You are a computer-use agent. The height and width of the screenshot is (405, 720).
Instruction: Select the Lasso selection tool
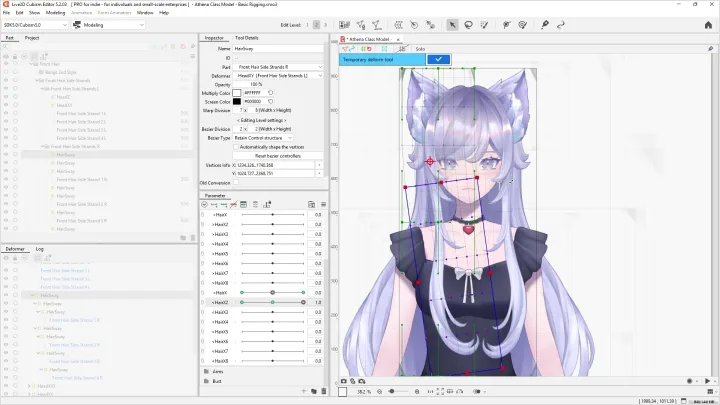[x=468, y=25]
